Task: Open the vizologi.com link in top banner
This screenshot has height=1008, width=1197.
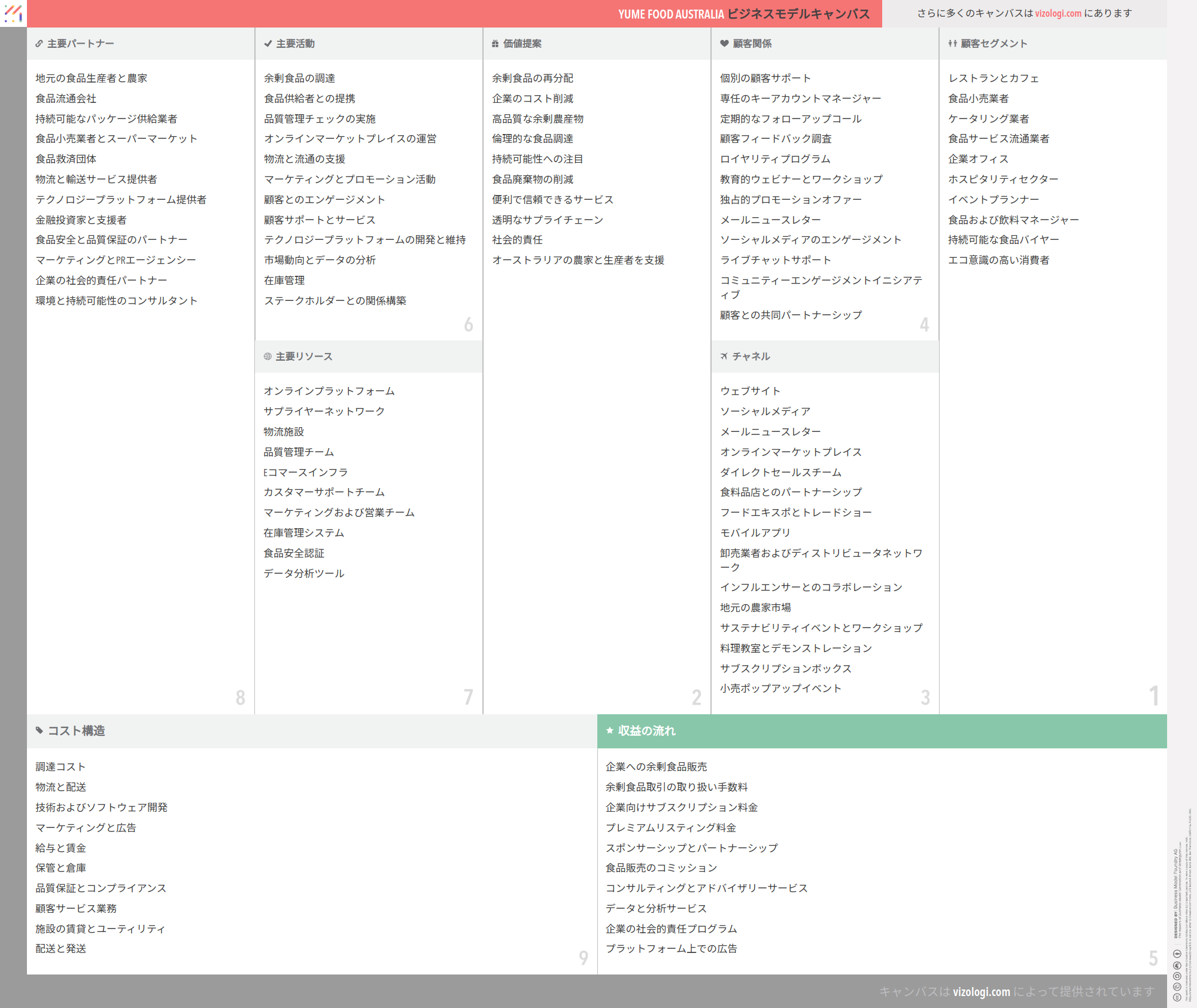Action: tap(1058, 13)
